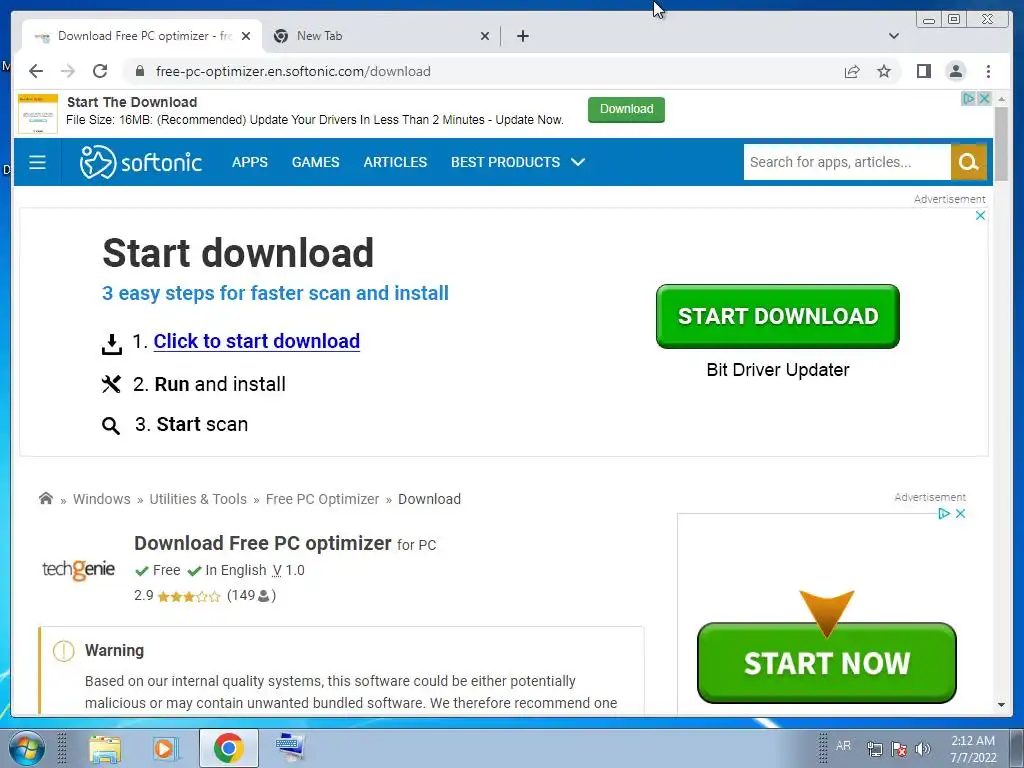This screenshot has height=768, width=1024.
Task: Click the '(149' votes count text
Action: (241, 595)
